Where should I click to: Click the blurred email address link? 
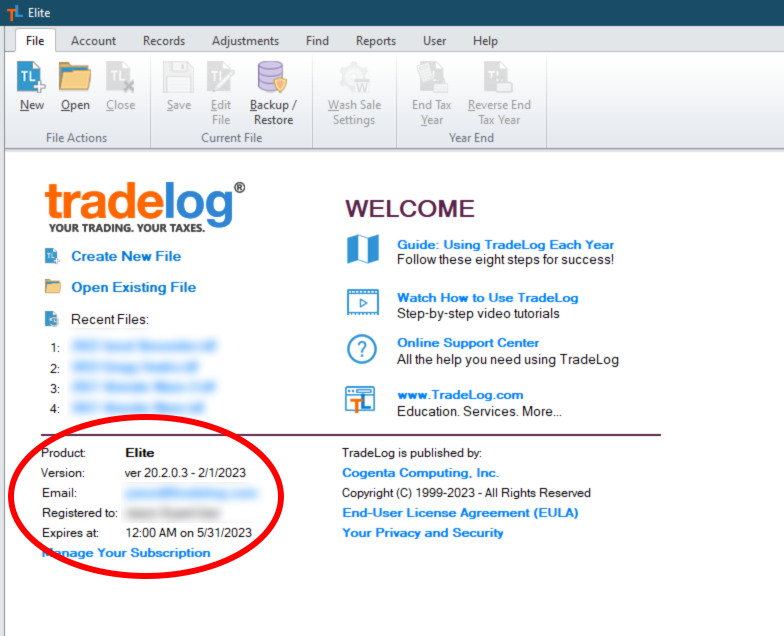191,493
